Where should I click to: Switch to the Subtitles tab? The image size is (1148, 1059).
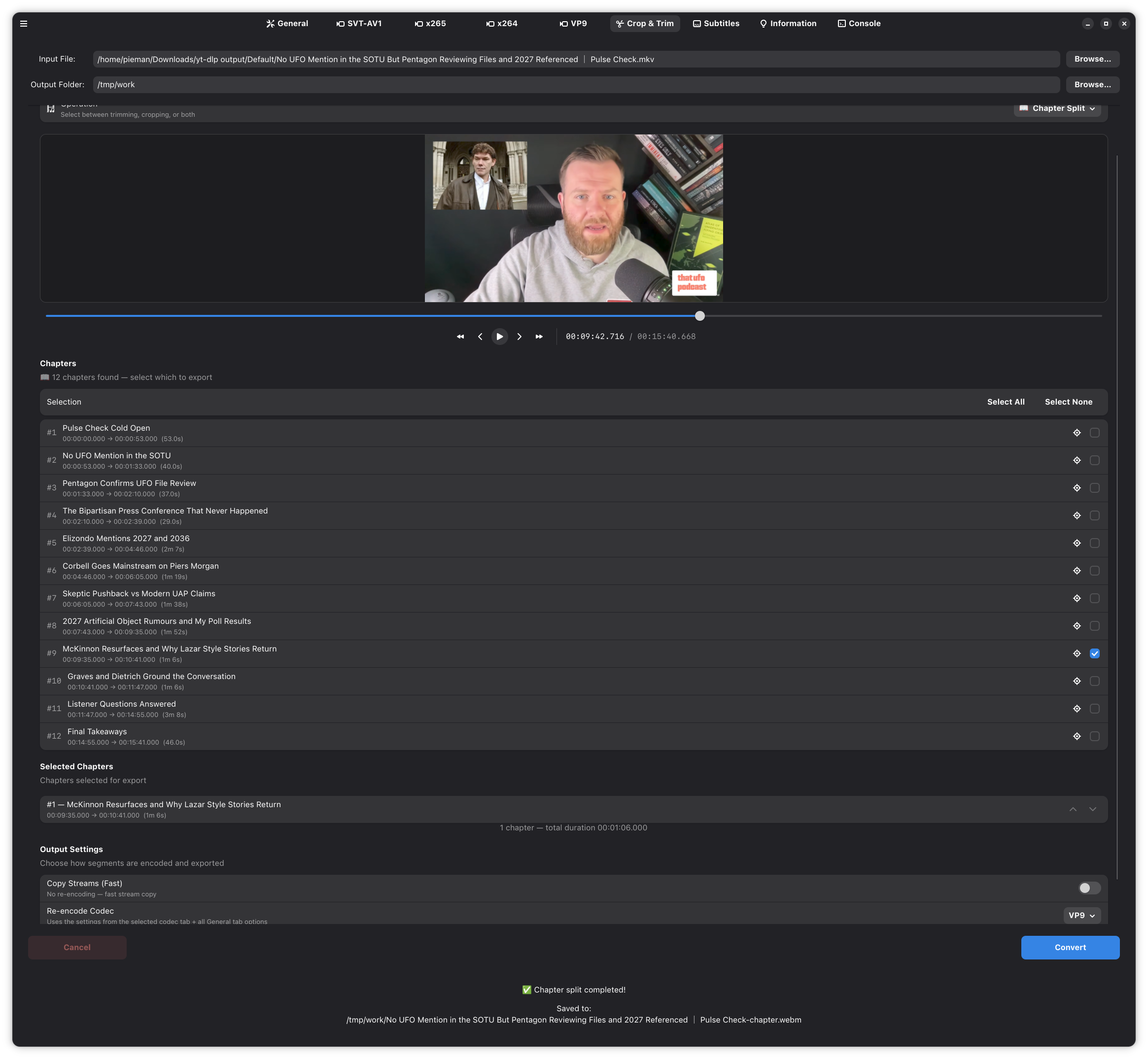[x=716, y=24]
